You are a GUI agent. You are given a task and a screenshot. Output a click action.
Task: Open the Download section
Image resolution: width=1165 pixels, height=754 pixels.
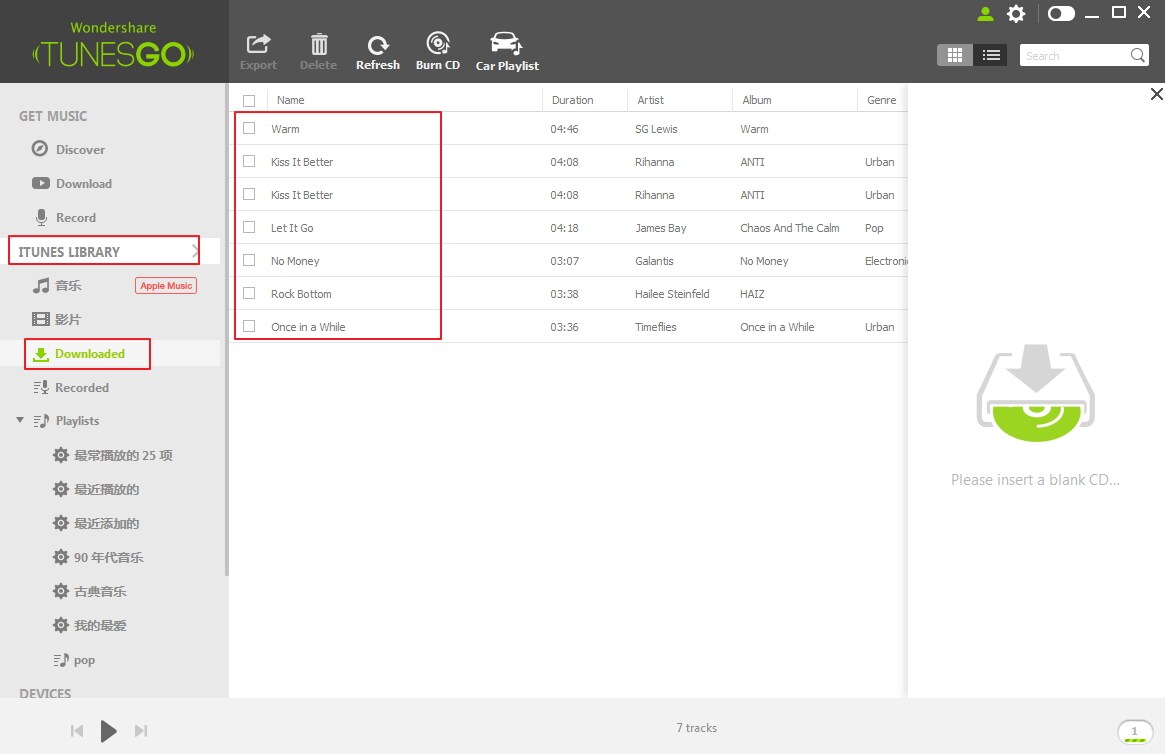(x=71, y=183)
